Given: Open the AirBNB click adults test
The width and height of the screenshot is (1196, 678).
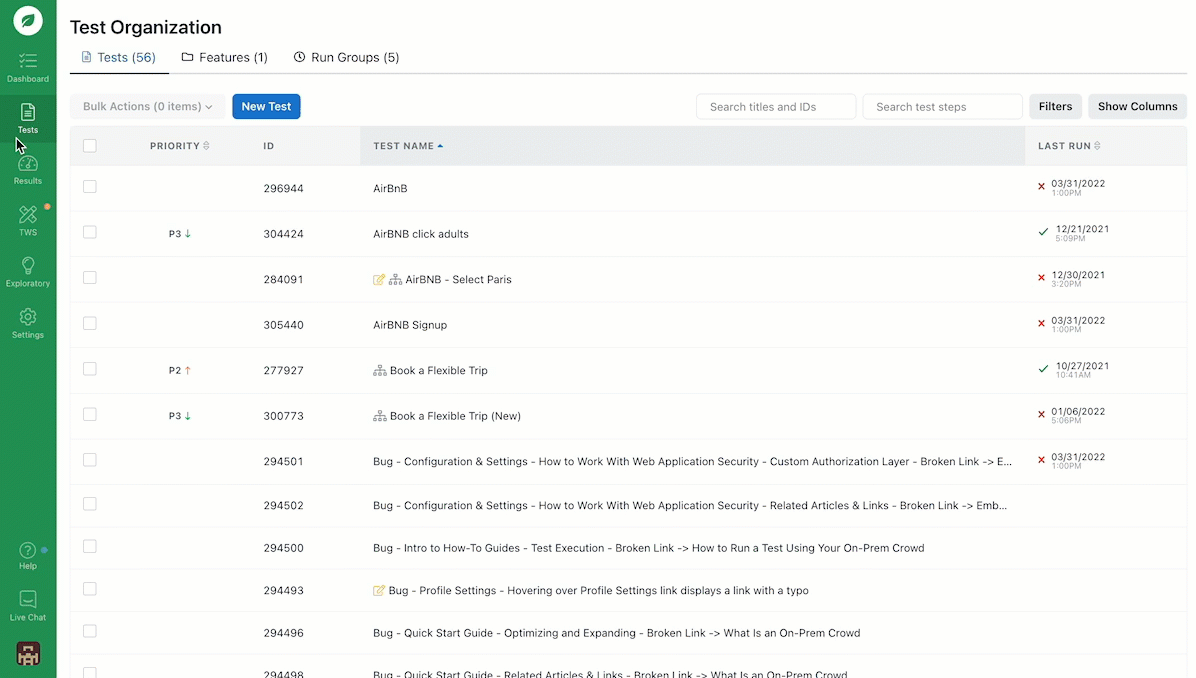Looking at the screenshot, I should point(421,234).
